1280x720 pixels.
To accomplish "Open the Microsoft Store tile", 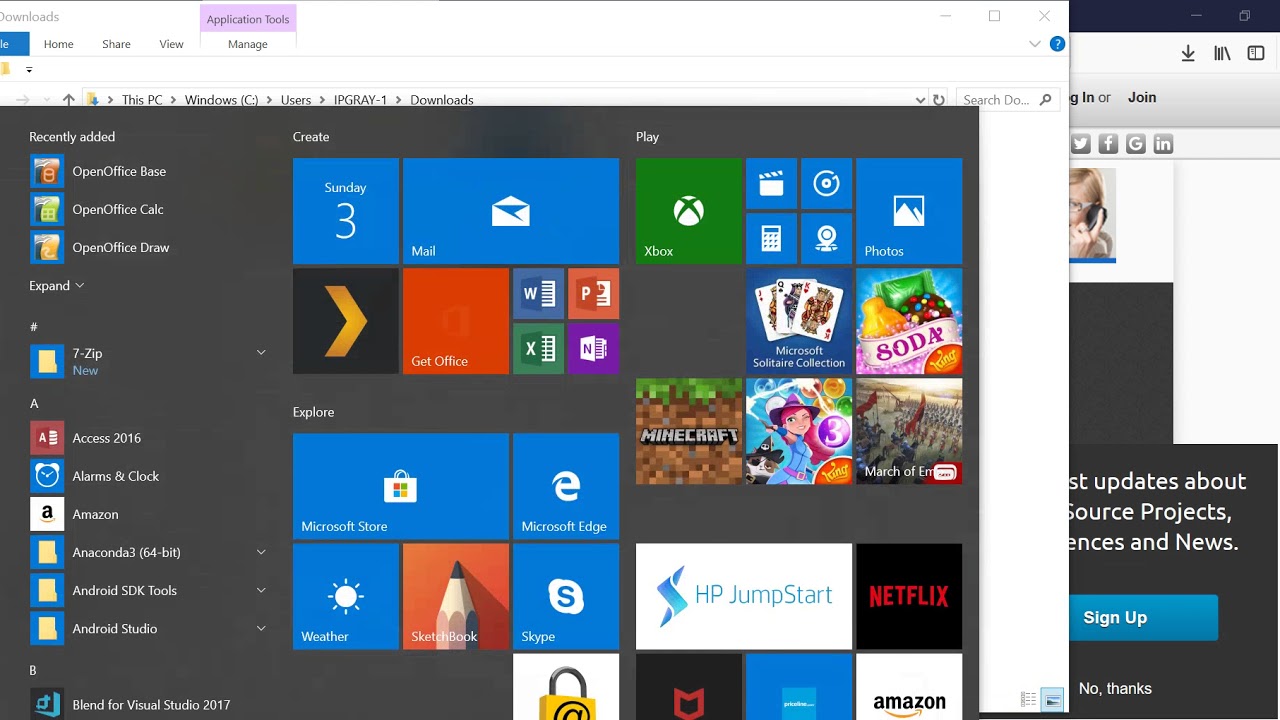I will tap(401, 486).
